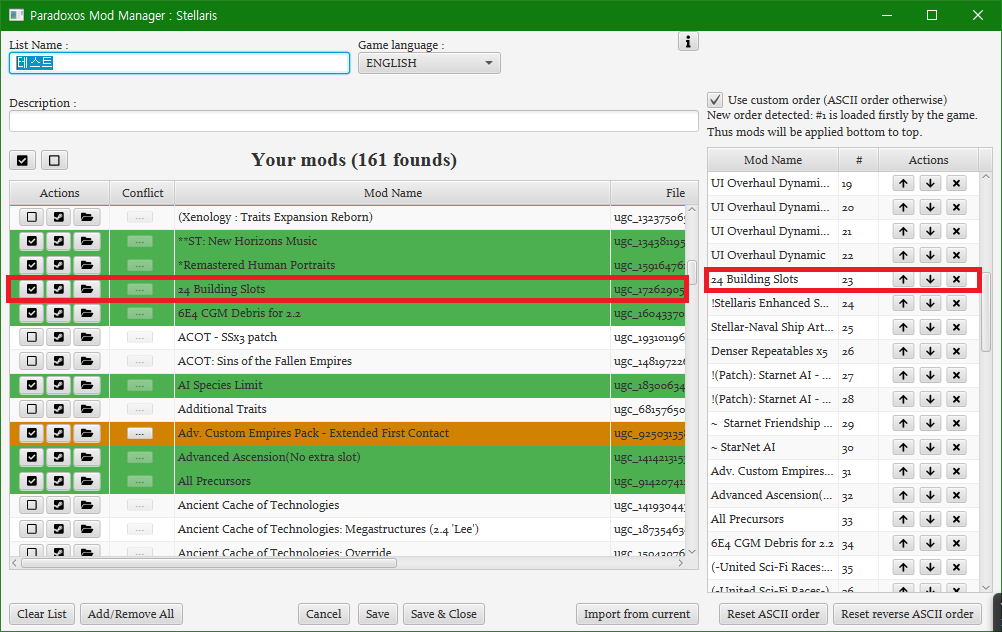Click the Save & Close button
Image resolution: width=1002 pixels, height=632 pixels.
point(443,614)
